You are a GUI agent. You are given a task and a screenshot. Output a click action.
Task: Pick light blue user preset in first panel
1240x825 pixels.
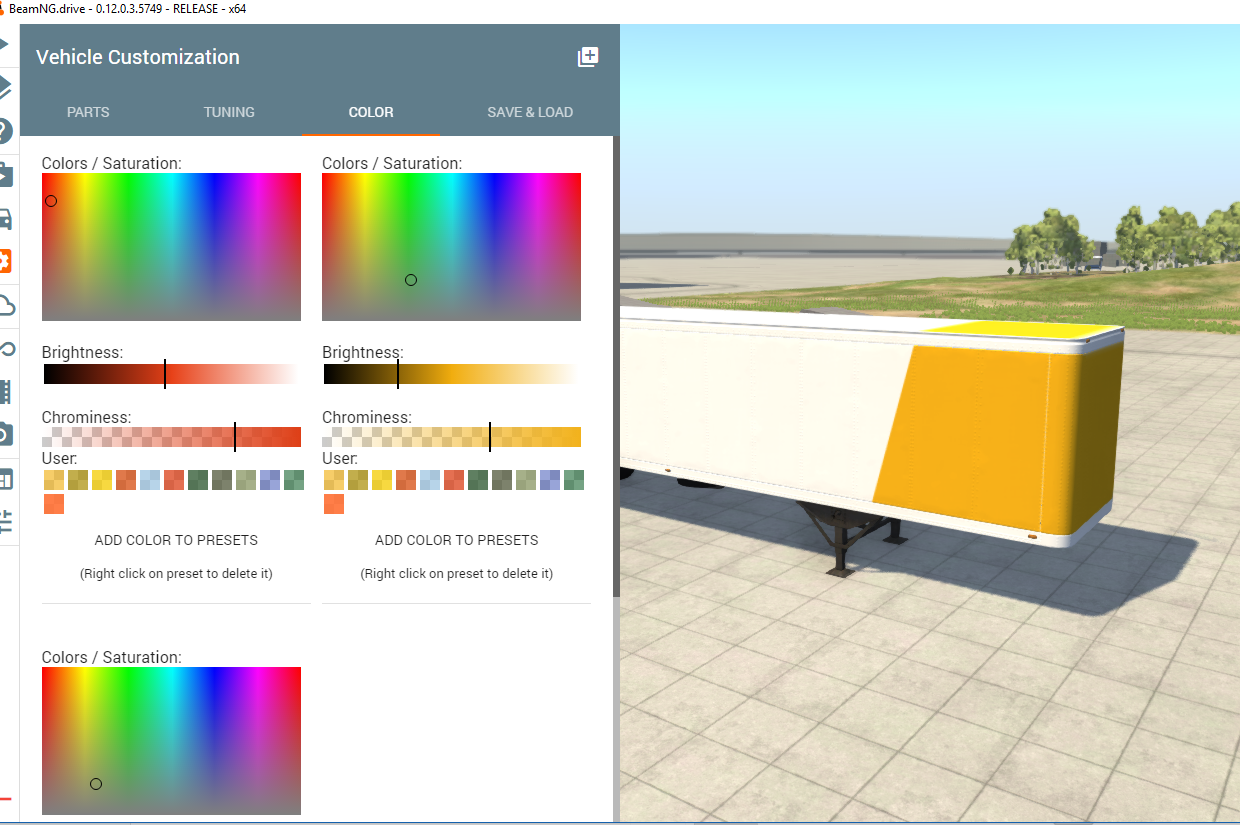coord(150,480)
